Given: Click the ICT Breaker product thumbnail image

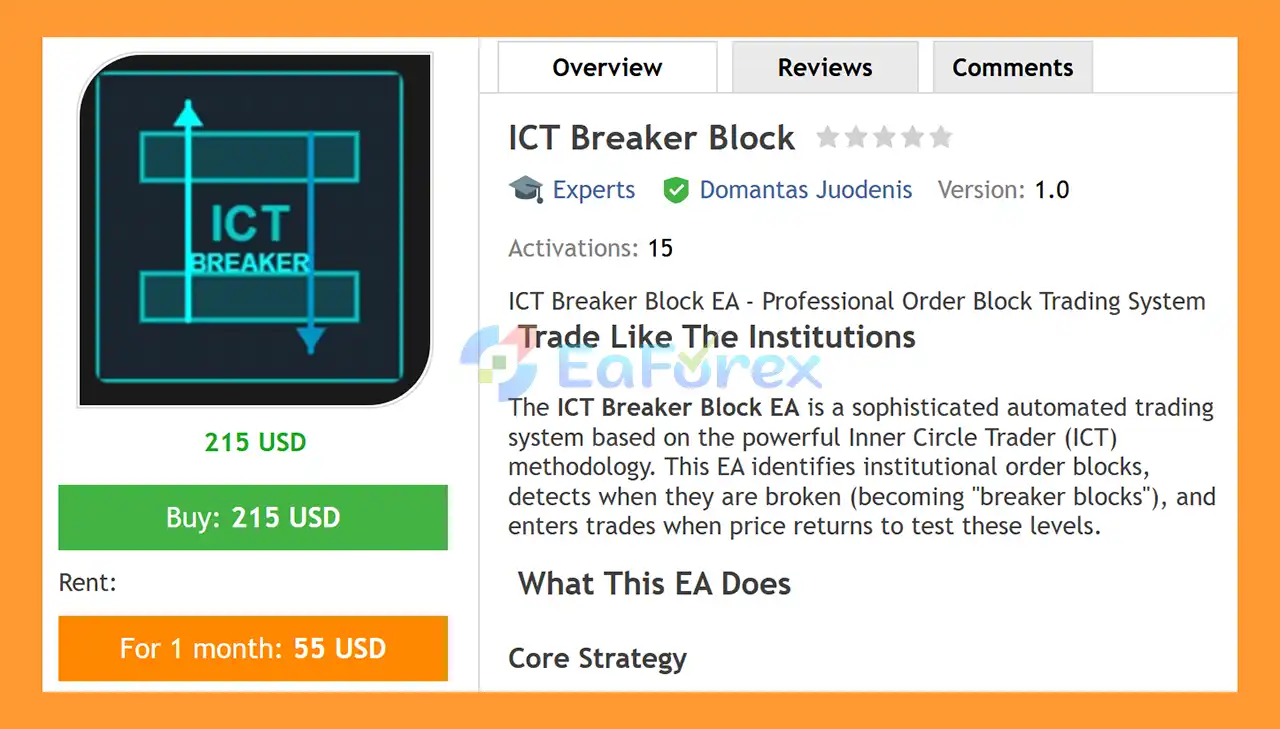Looking at the screenshot, I should [x=254, y=228].
